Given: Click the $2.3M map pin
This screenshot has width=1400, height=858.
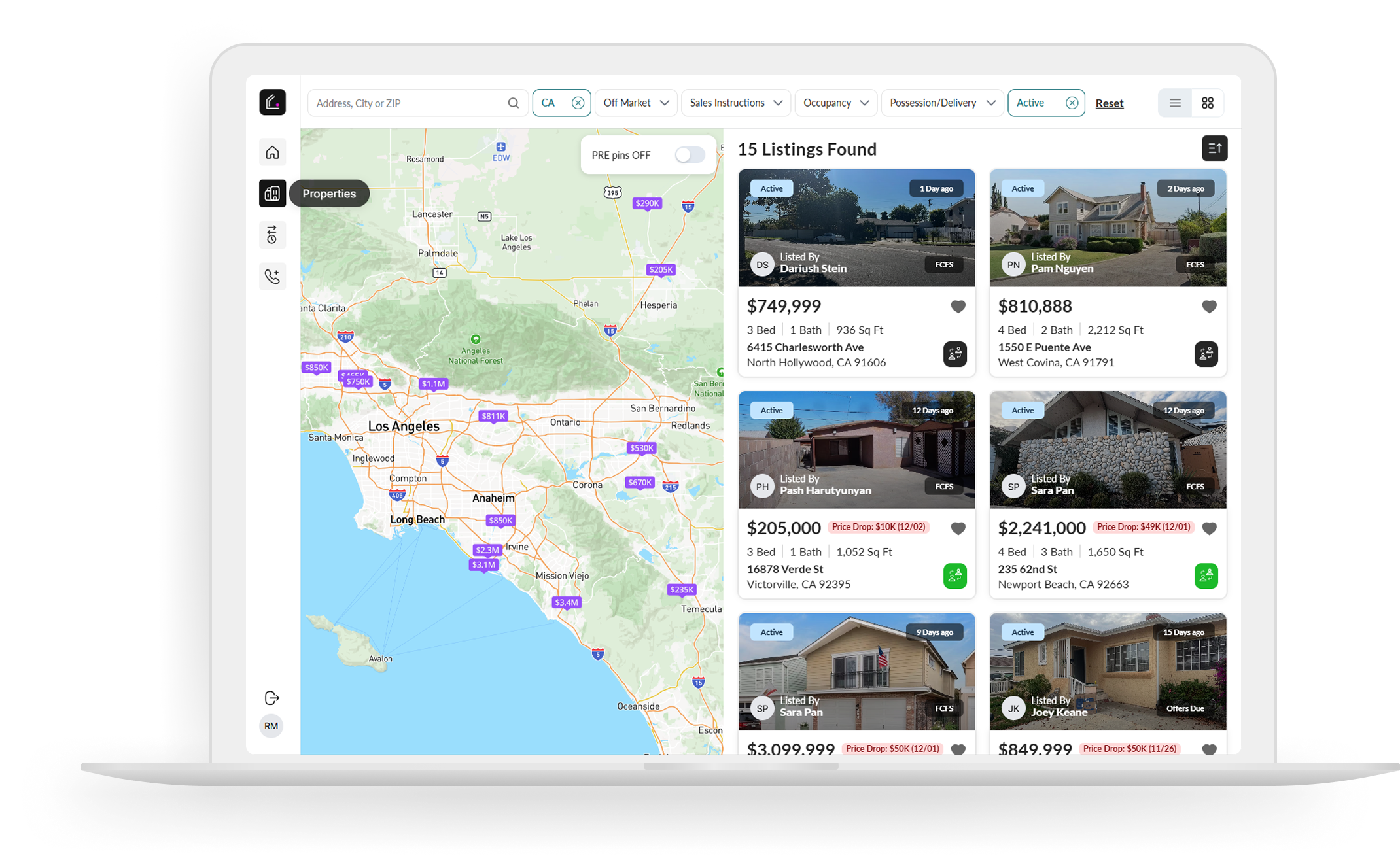Looking at the screenshot, I should point(487,550).
